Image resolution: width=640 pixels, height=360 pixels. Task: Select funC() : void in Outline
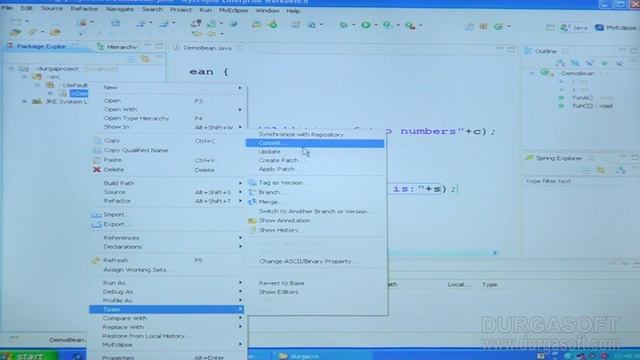tap(592, 106)
